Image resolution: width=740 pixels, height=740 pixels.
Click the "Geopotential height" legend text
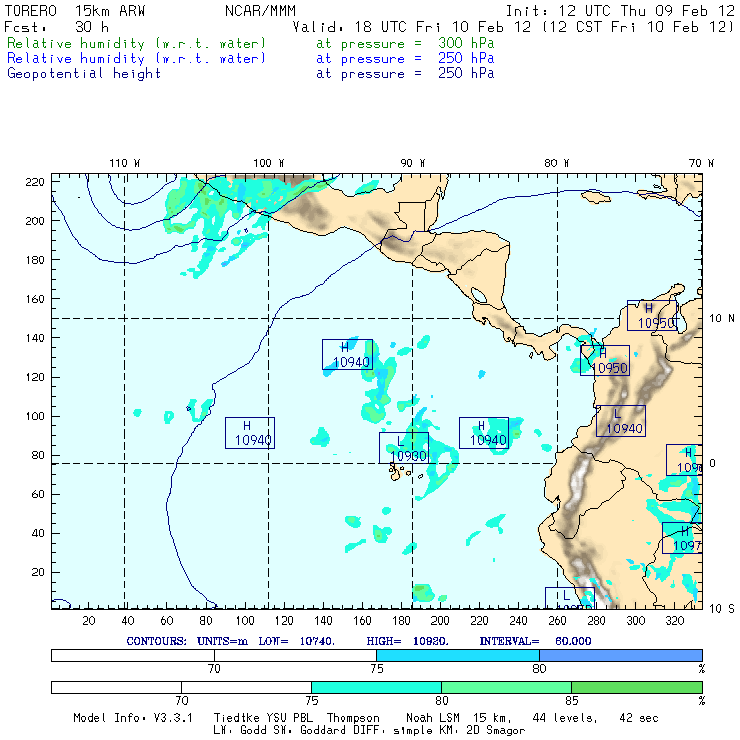(x=84, y=74)
